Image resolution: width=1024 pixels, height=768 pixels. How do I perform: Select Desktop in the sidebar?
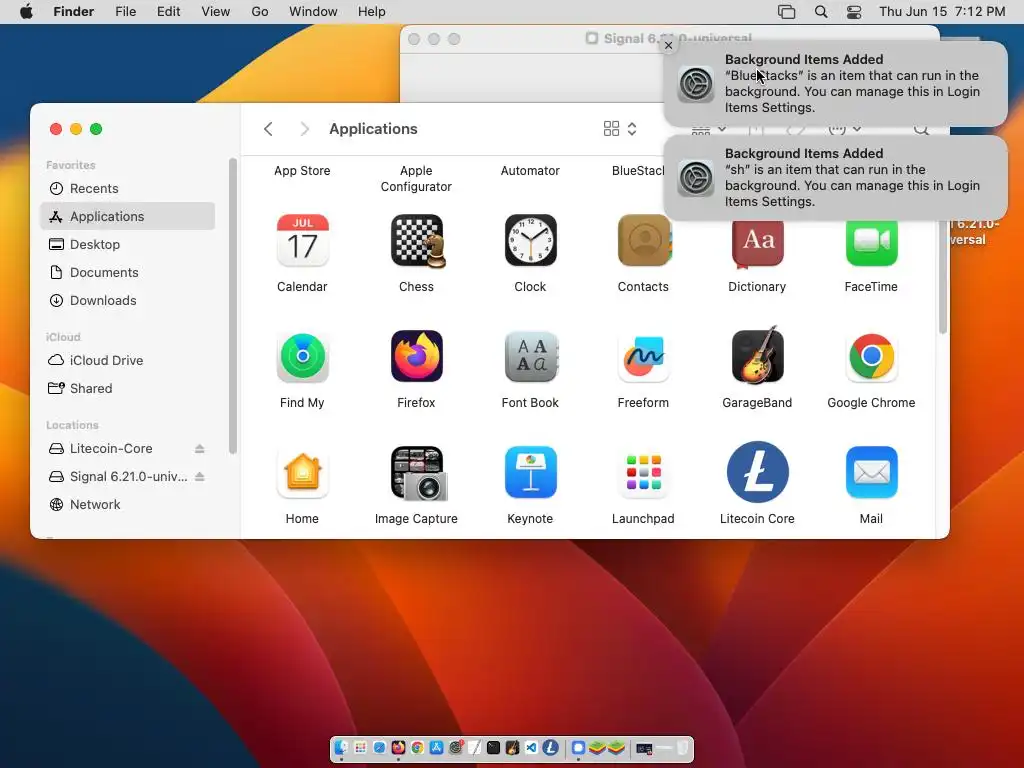pyautogui.click(x=127, y=244)
